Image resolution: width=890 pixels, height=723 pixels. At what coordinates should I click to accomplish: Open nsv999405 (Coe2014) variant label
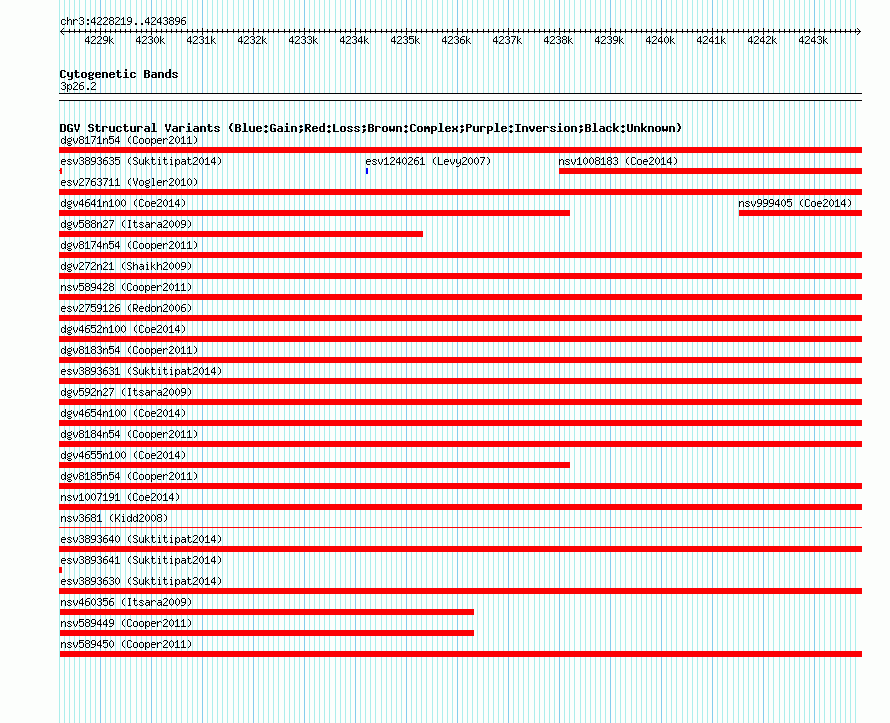pos(795,203)
